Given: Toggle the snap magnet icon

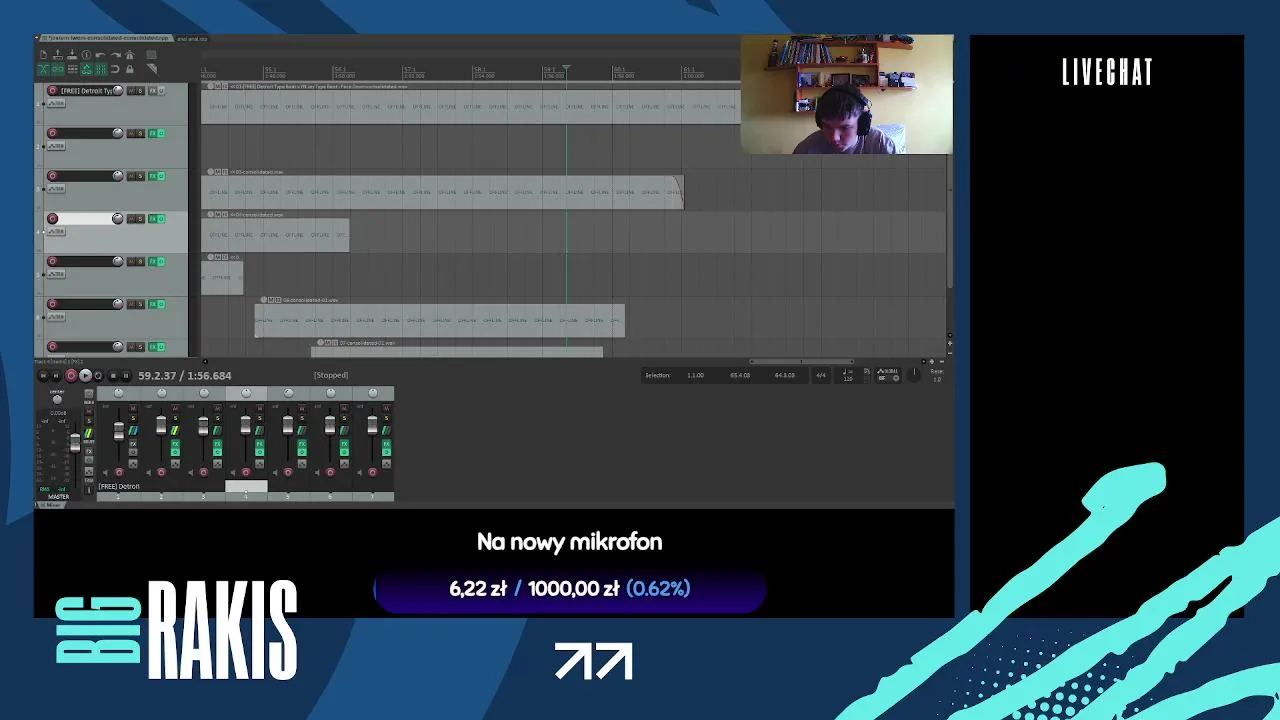Looking at the screenshot, I should click(115, 69).
